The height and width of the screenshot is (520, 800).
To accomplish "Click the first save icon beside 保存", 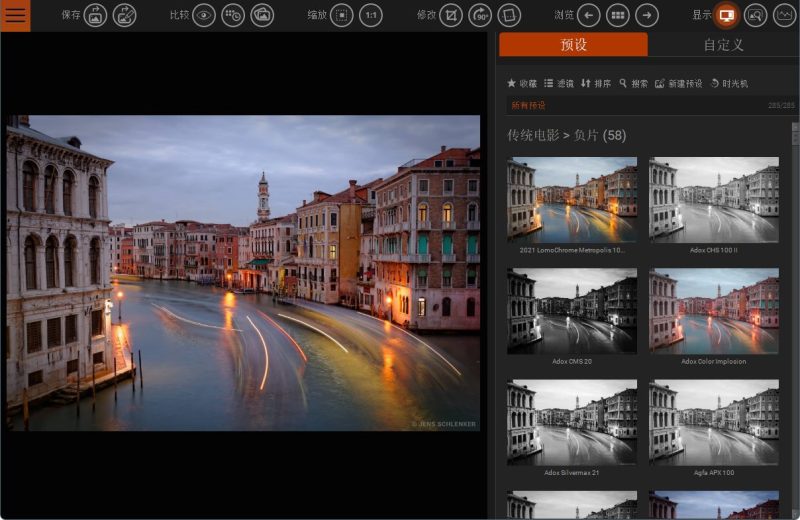I will click(95, 15).
